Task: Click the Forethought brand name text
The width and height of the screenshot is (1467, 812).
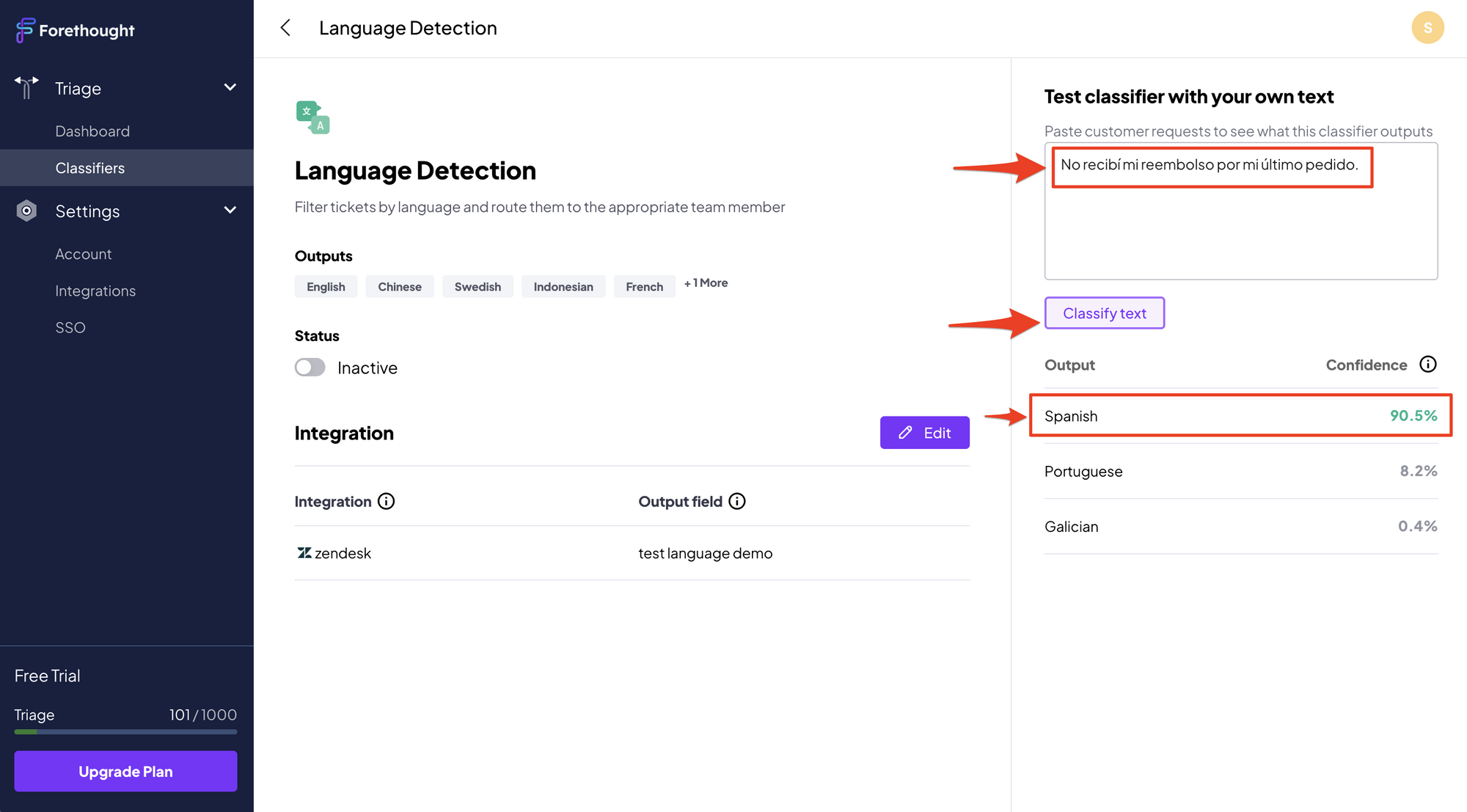Action: tap(87, 31)
